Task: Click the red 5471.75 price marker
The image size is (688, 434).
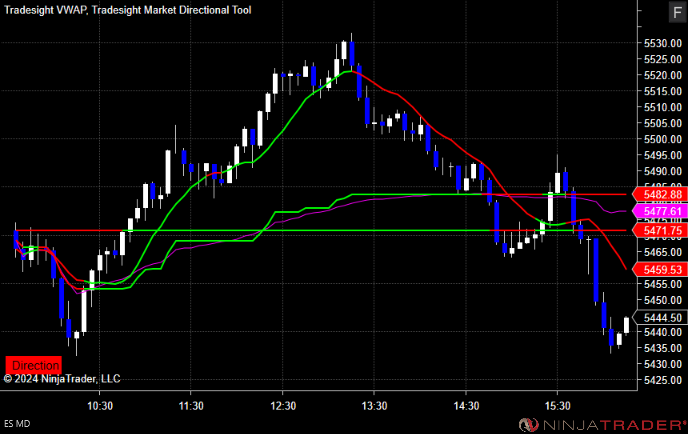Action: coord(659,230)
